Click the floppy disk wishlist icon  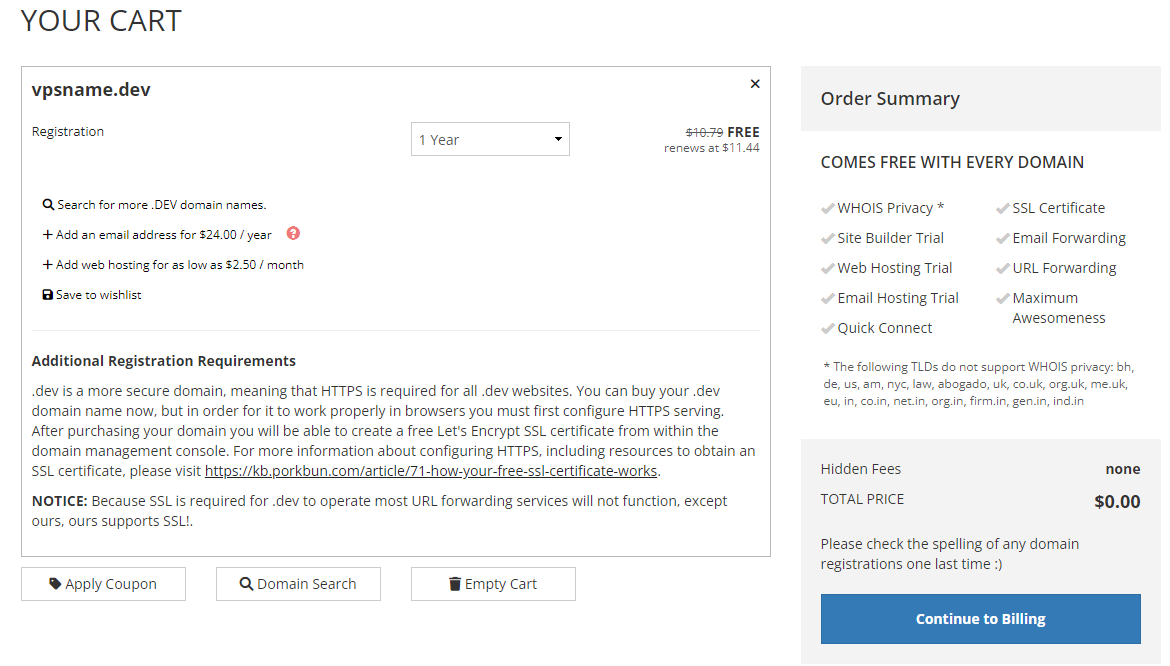tap(47, 295)
